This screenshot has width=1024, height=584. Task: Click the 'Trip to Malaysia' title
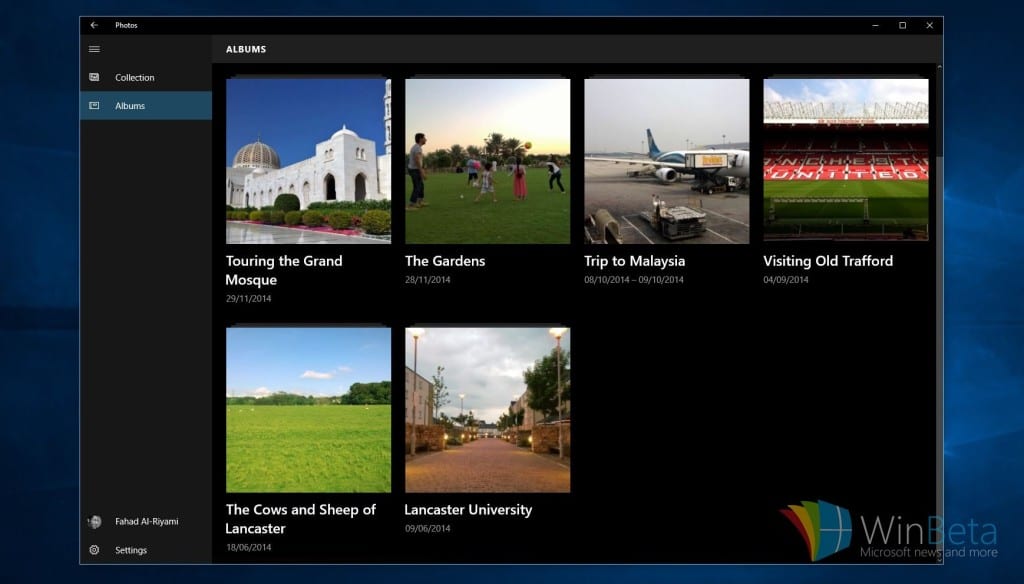[x=635, y=261]
